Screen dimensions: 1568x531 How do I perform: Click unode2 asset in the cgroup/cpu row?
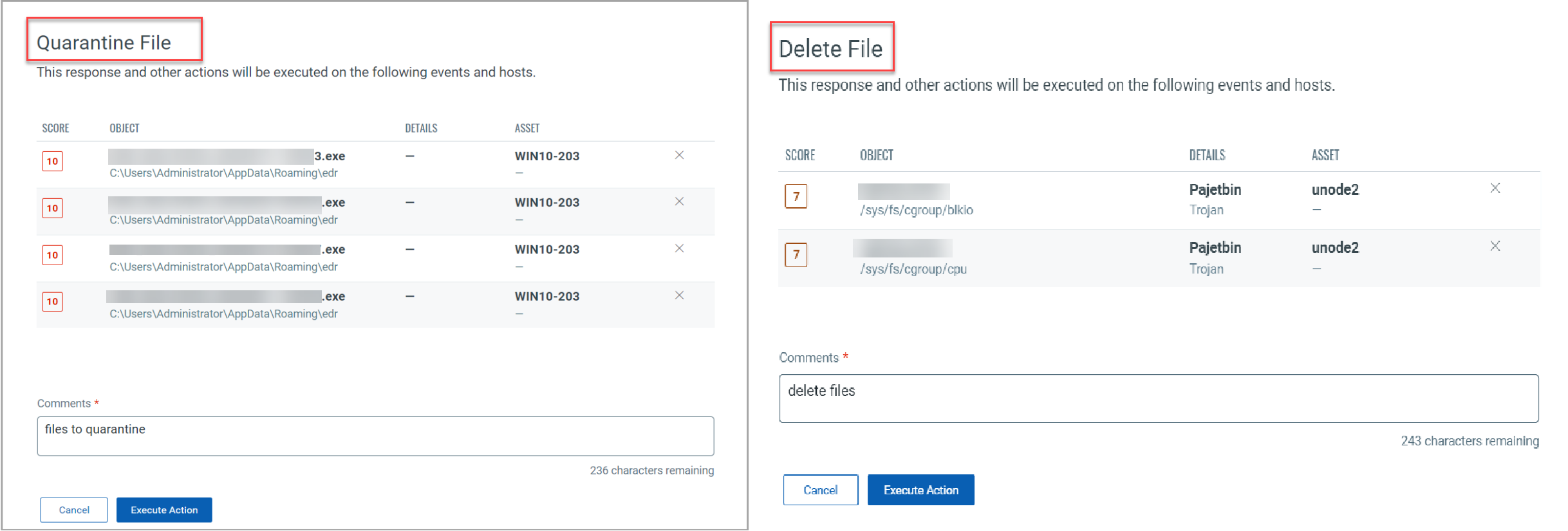coord(1336,248)
